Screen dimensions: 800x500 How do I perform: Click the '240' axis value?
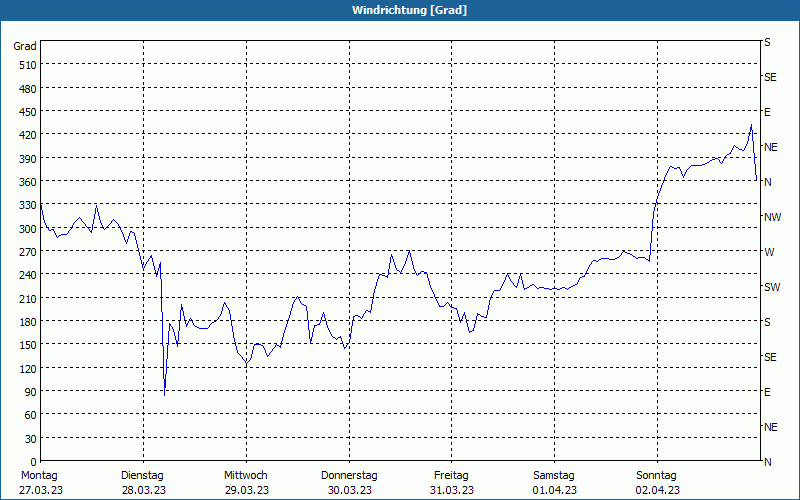[28, 275]
